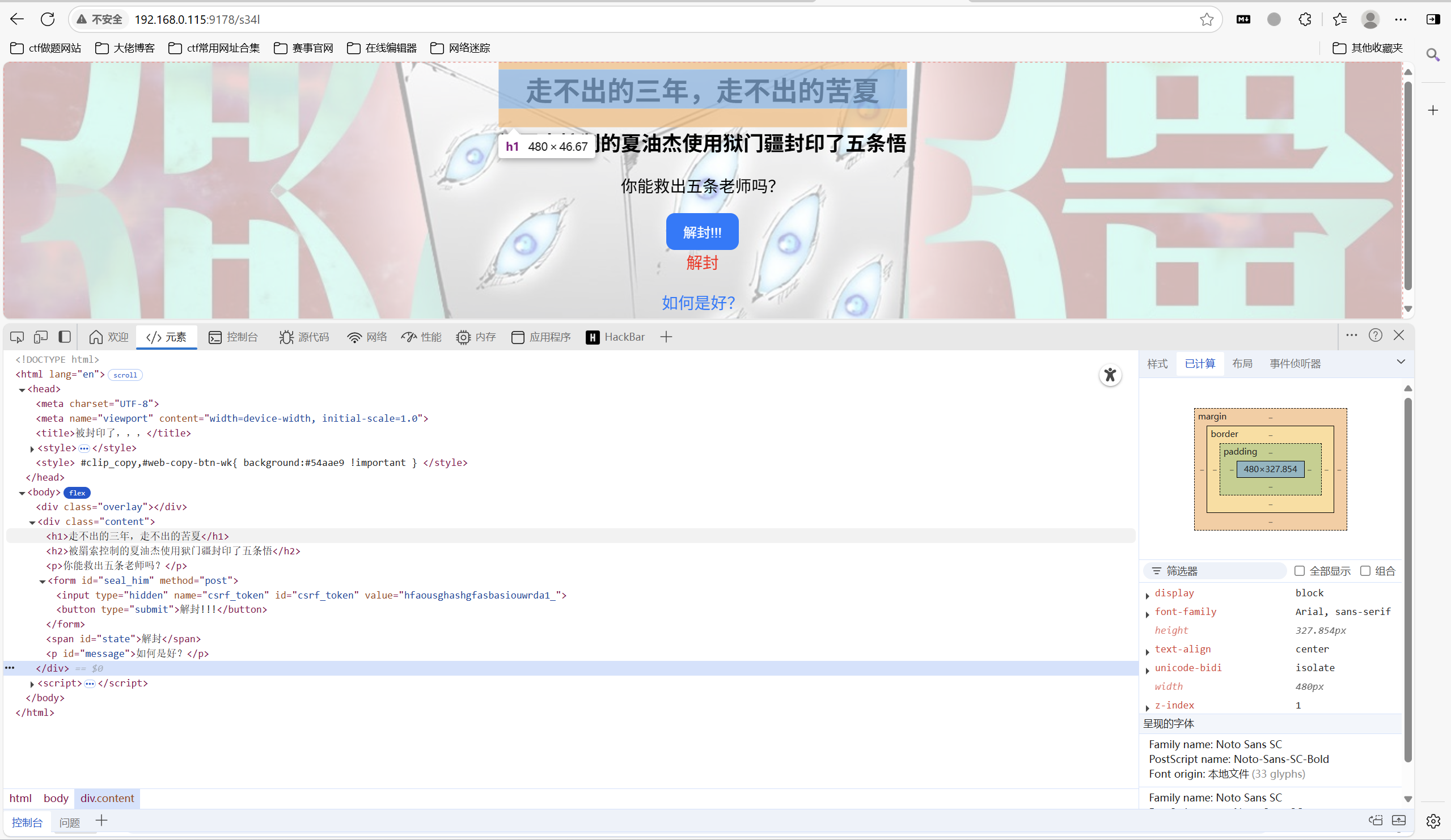This screenshot has height=840, width=1451.
Task: Open the 源代码 tab
Action: coord(304,337)
